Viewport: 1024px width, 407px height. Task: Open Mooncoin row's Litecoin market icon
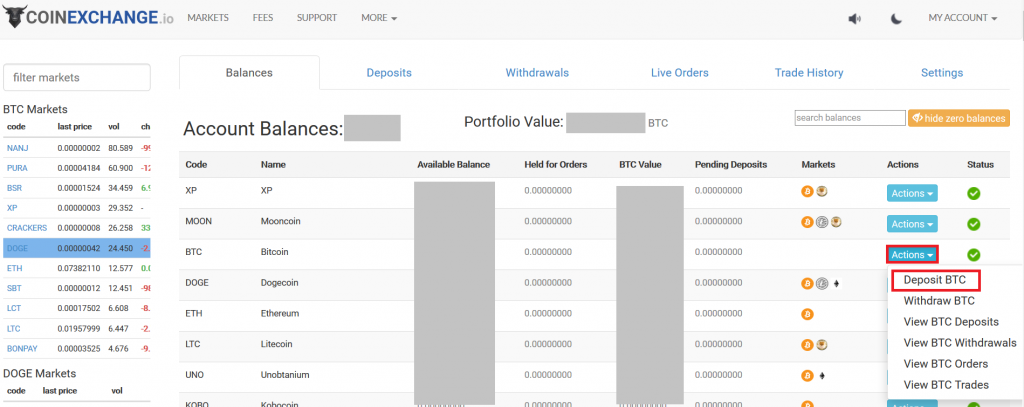822,222
